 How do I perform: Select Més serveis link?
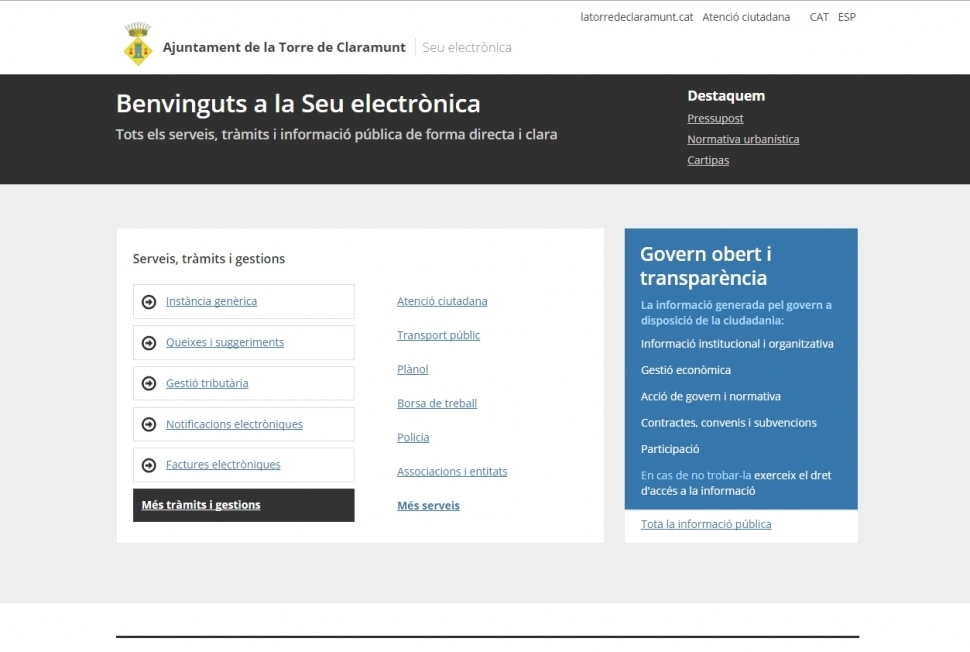428,506
